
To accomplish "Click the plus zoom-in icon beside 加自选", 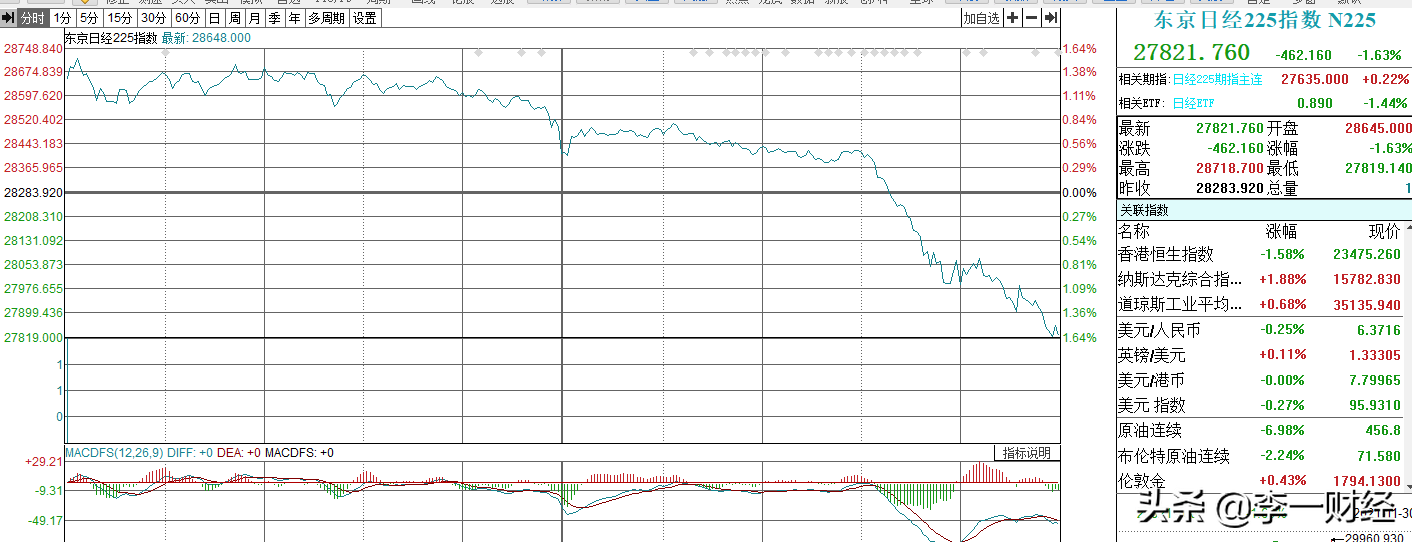I will [x=1013, y=18].
